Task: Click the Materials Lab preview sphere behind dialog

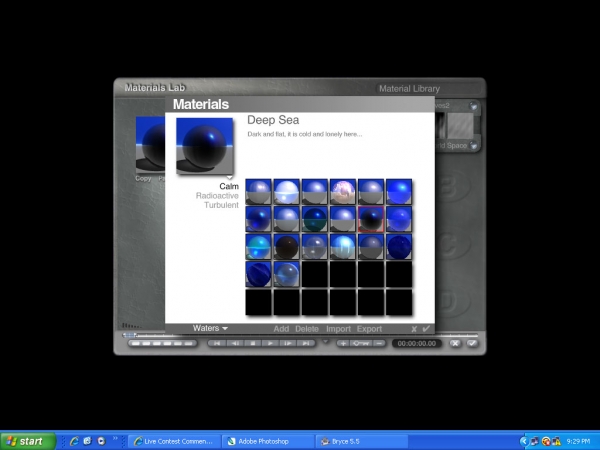Action: [150, 145]
